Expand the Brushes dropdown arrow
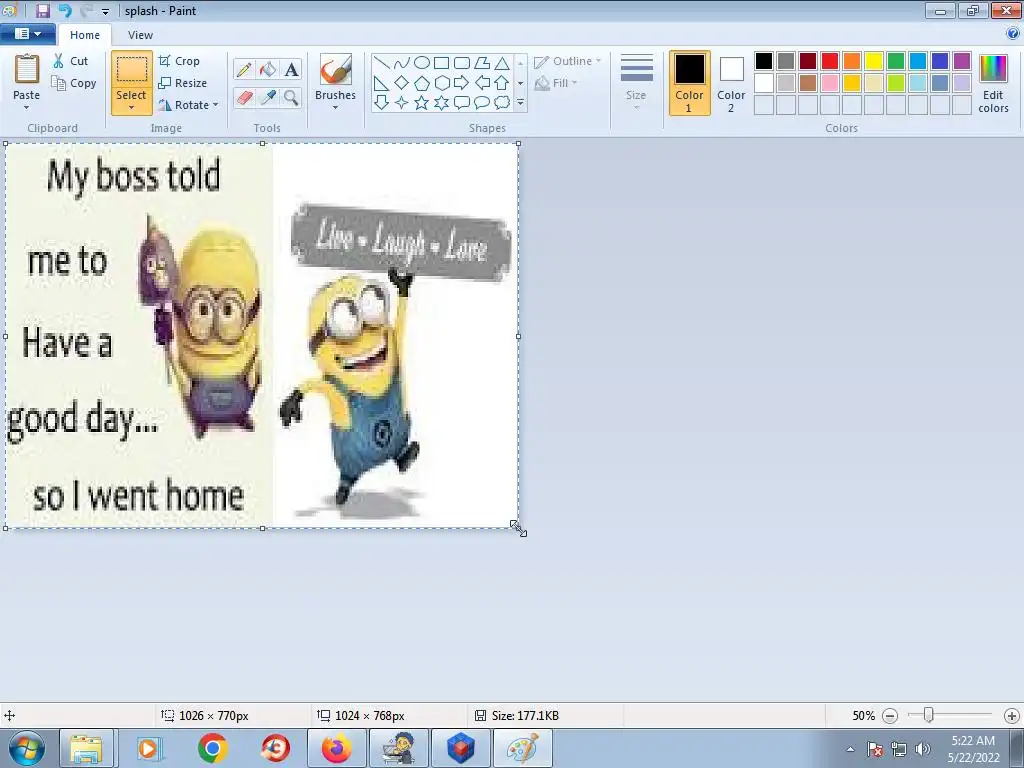Image resolution: width=1024 pixels, height=768 pixels. point(336,108)
